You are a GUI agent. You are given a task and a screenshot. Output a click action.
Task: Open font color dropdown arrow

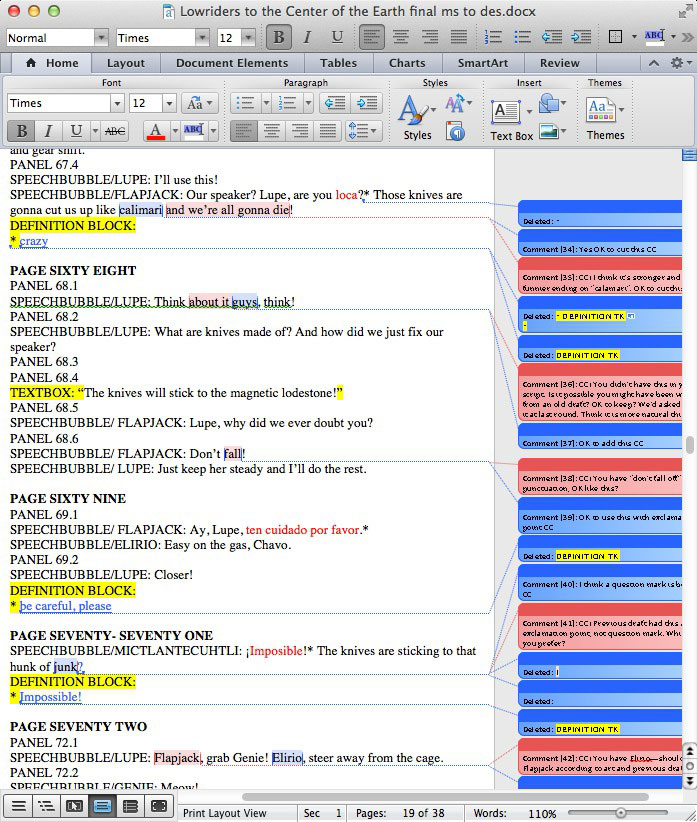coord(175,131)
